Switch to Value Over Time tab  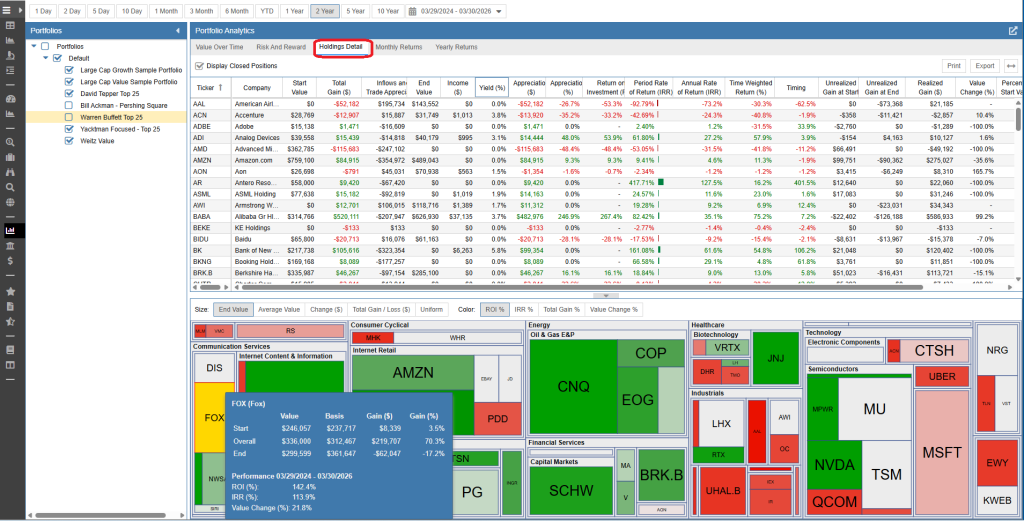click(219, 47)
